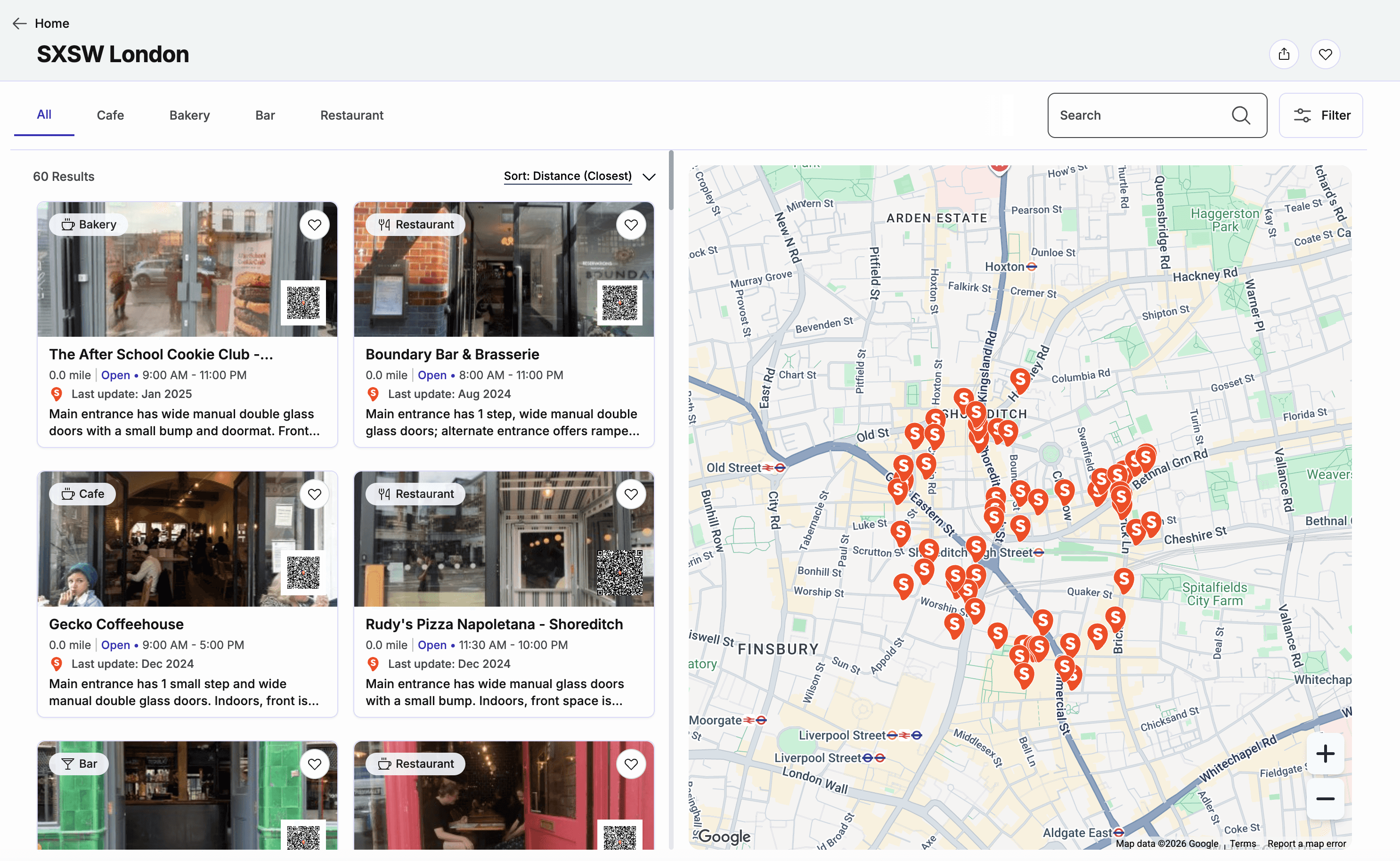
Task: Click the Cafe badge on Gecko Coffeehouse card
Action: click(x=82, y=494)
